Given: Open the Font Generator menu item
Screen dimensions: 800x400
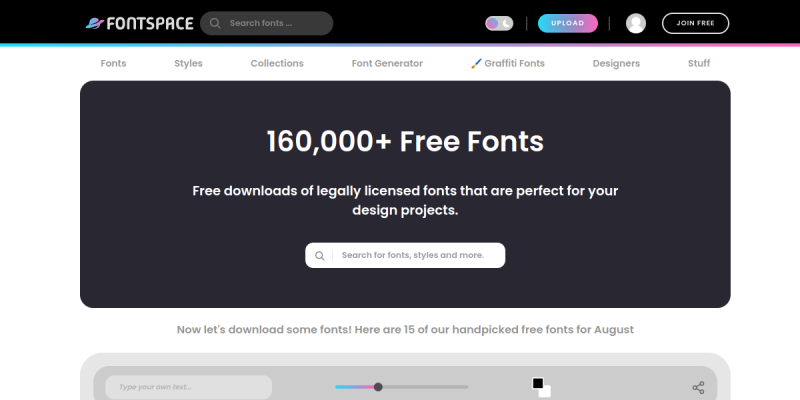Looking at the screenshot, I should 387,63.
